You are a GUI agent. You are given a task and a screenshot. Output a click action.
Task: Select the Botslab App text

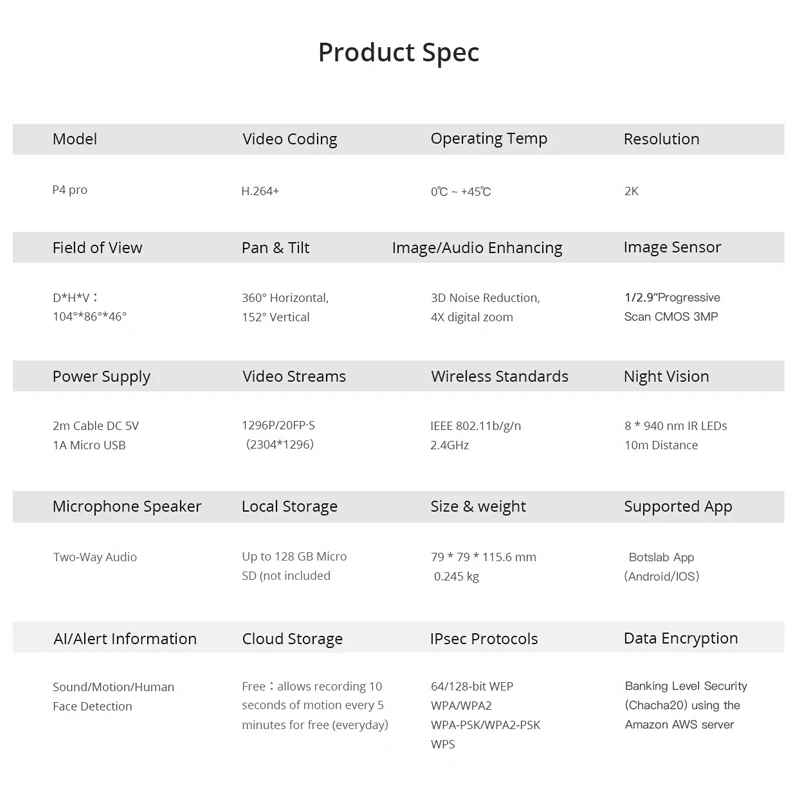[660, 557]
